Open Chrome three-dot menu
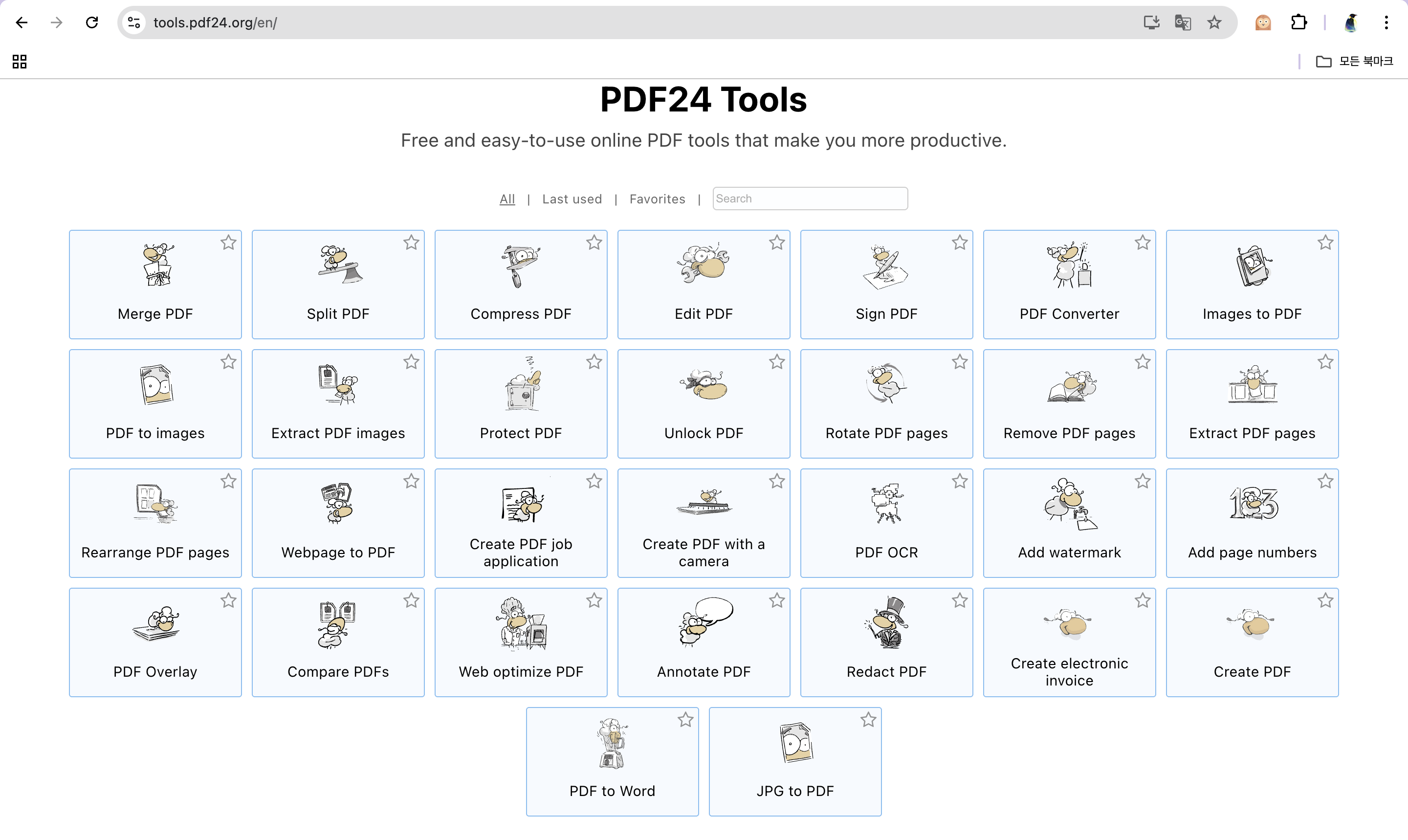Viewport: 1408px width, 840px height. click(x=1386, y=22)
